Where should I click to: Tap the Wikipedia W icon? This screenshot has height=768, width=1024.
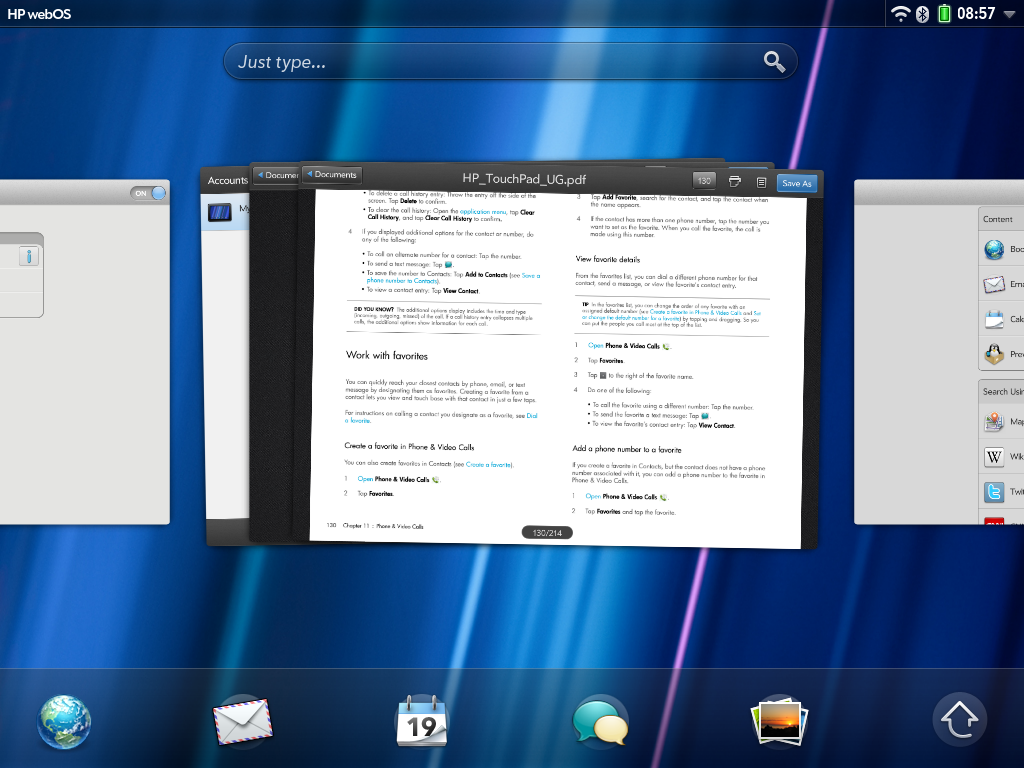click(994, 456)
